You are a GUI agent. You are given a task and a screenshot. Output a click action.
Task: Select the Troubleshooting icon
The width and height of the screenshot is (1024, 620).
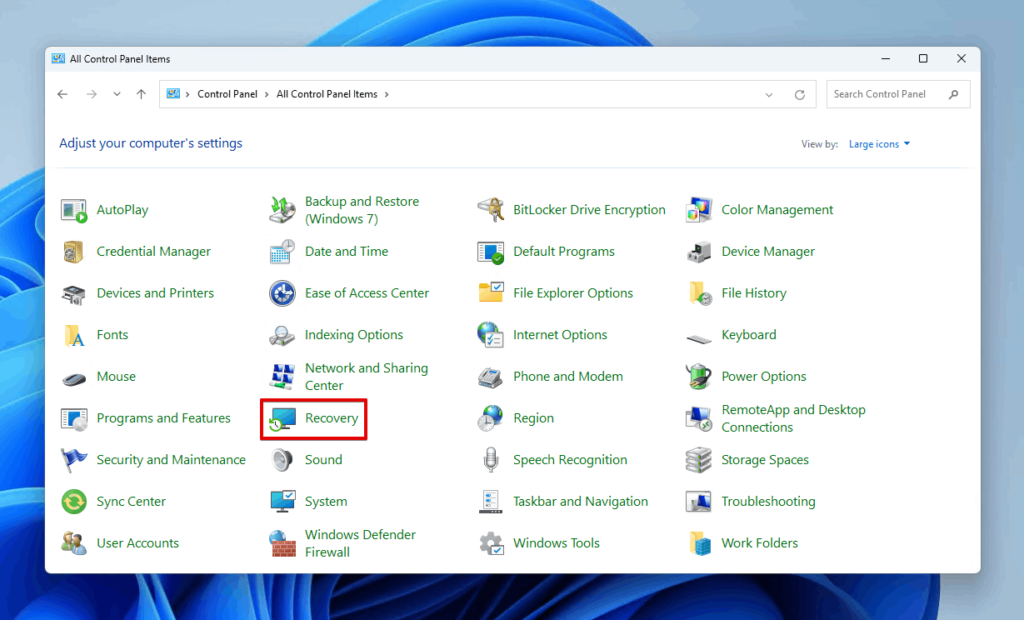771,501
